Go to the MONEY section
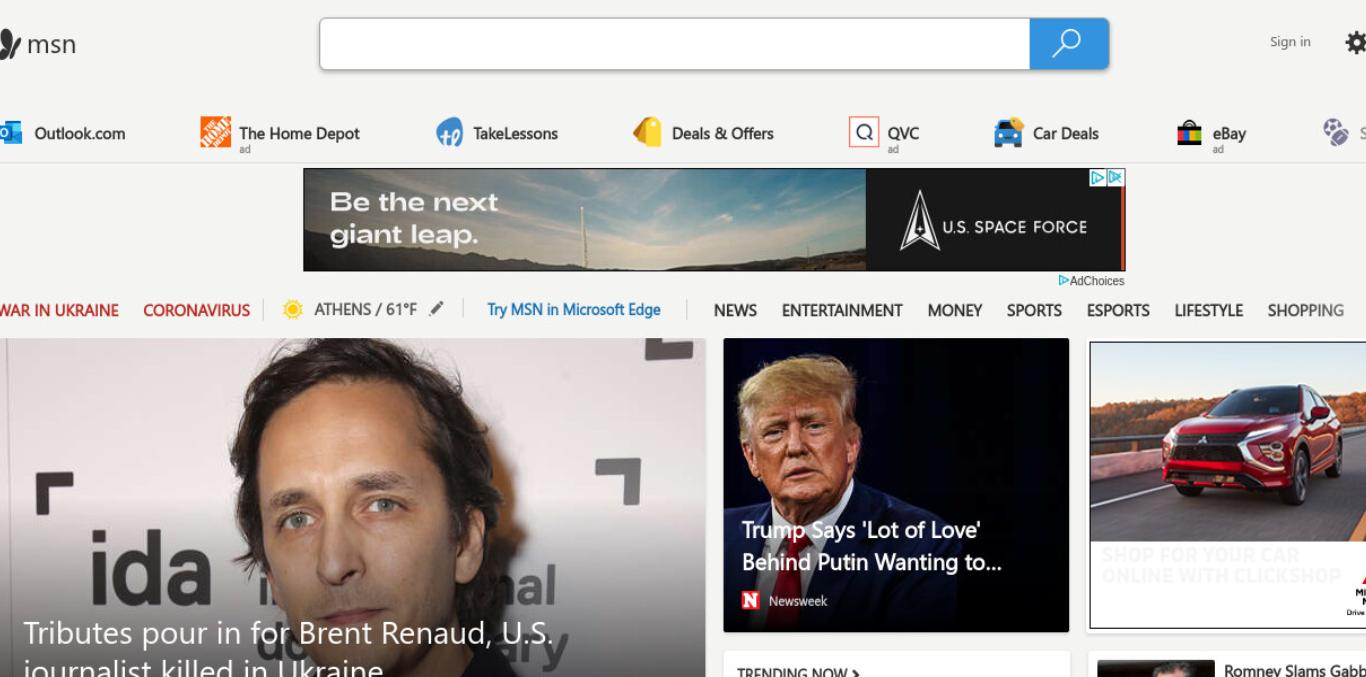The height and width of the screenshot is (677, 1366). pyautogui.click(x=955, y=310)
